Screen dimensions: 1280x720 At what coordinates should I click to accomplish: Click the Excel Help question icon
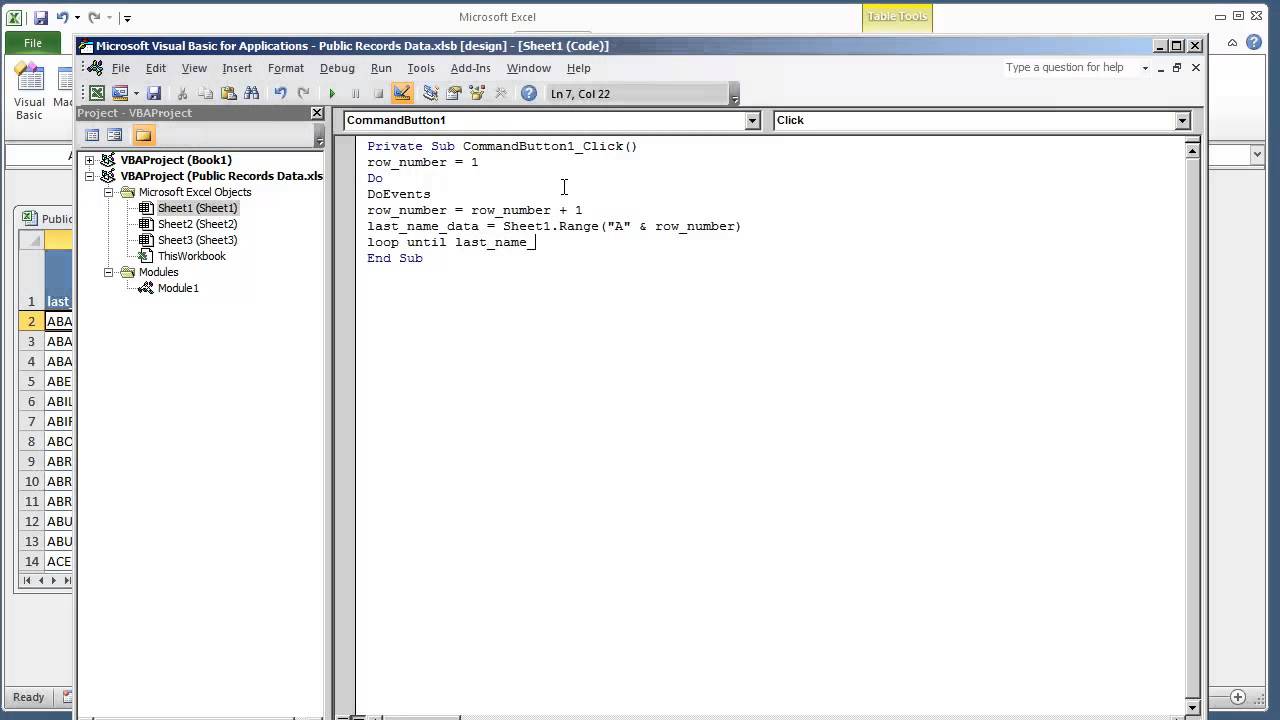pos(1254,43)
